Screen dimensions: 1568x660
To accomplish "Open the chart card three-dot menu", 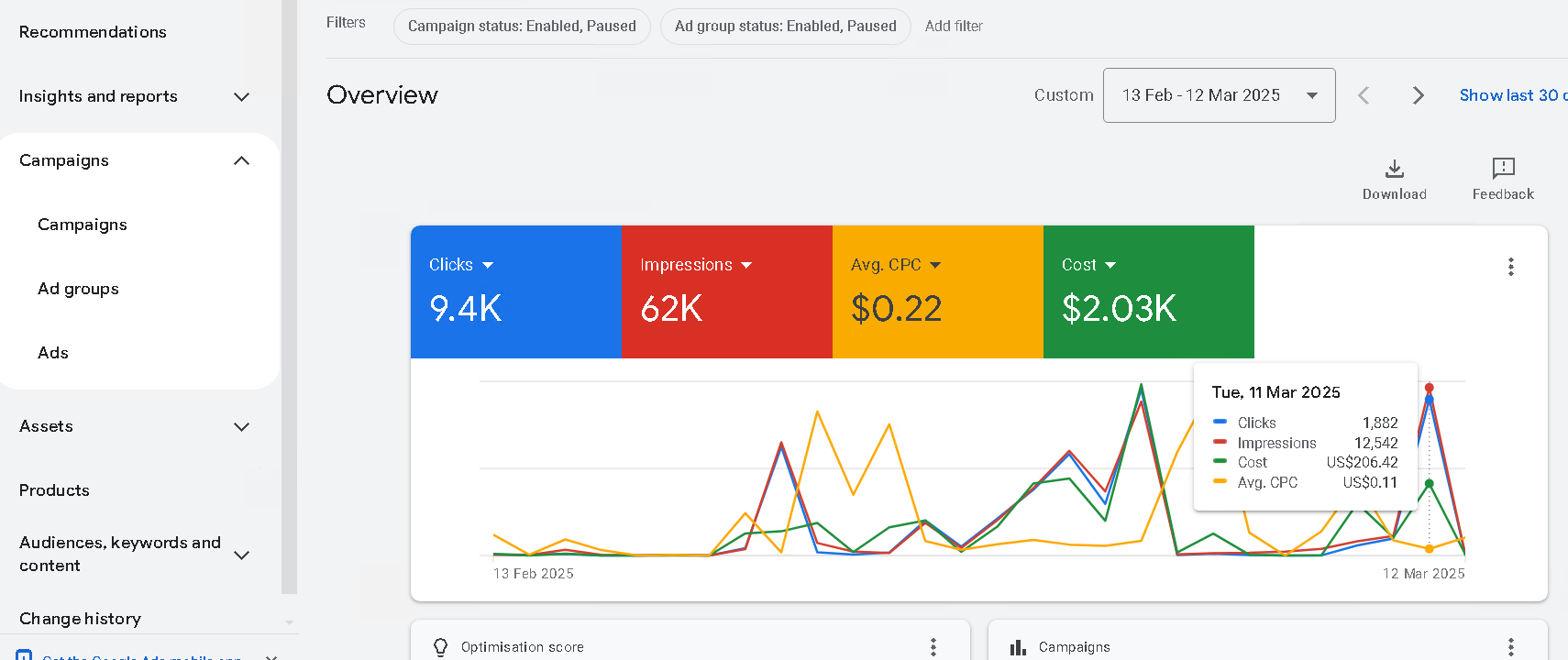I will [x=1510, y=267].
